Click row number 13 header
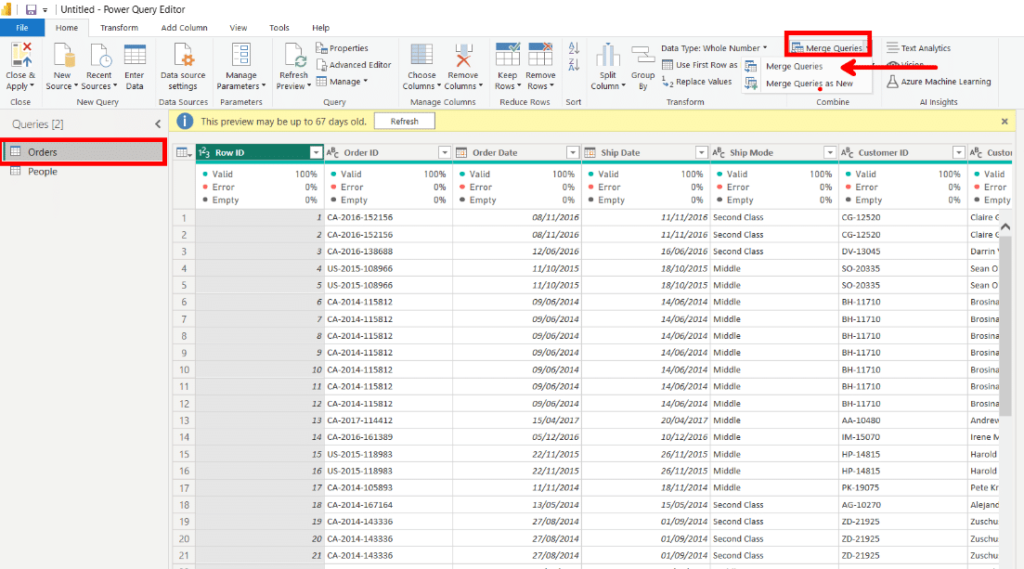The image size is (1024, 569). [x=184, y=421]
